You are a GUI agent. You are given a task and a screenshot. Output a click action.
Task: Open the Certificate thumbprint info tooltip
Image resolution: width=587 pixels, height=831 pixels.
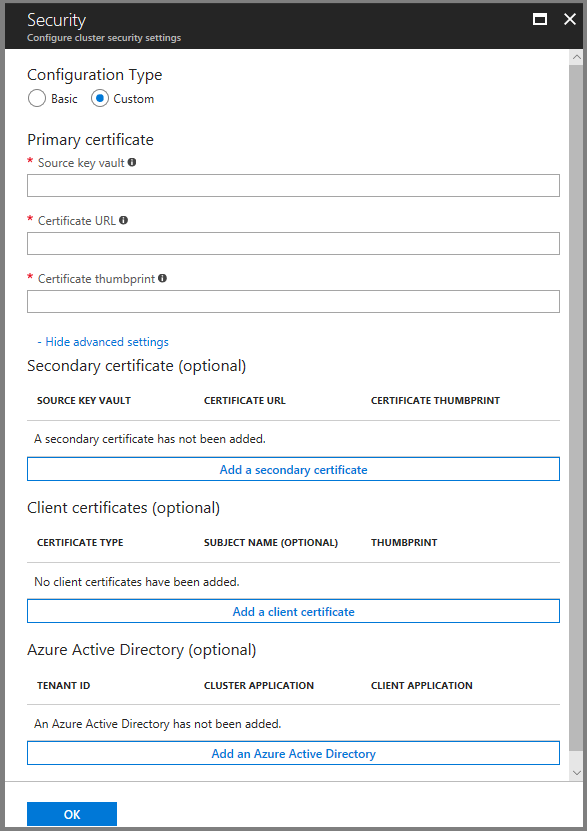(x=162, y=278)
